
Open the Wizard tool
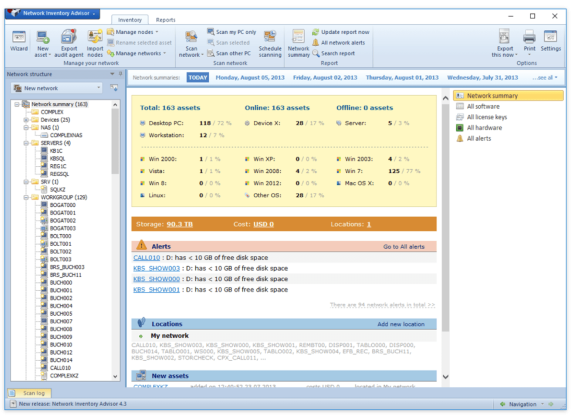point(19,41)
